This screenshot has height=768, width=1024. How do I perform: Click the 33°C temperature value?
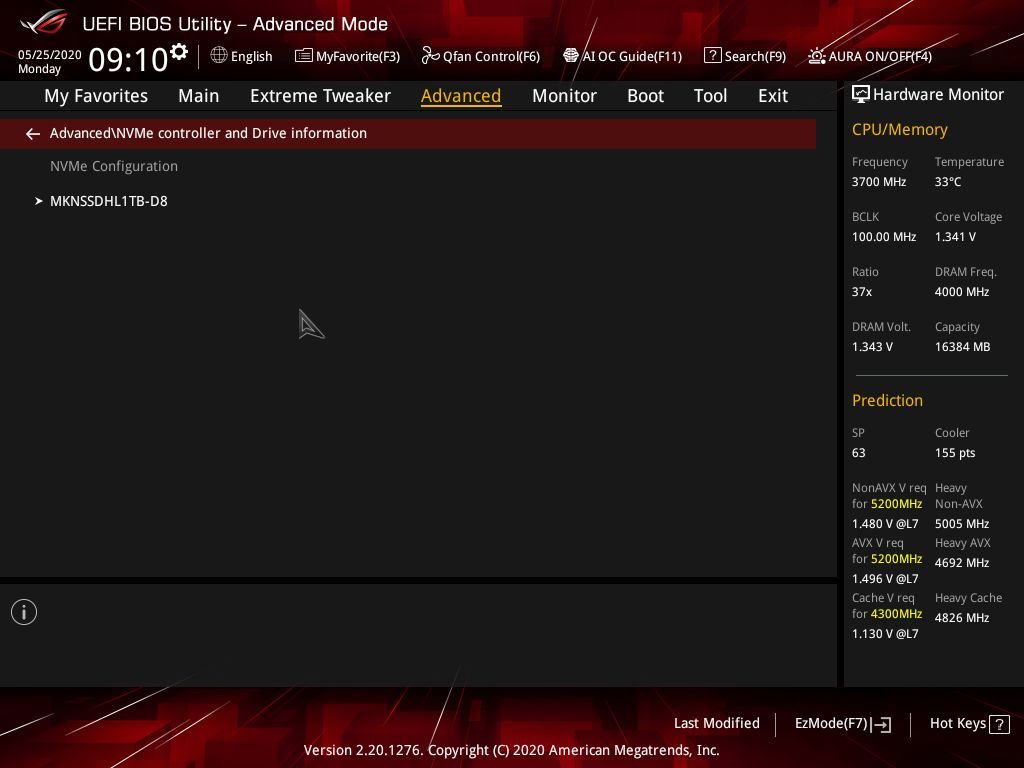(x=948, y=182)
